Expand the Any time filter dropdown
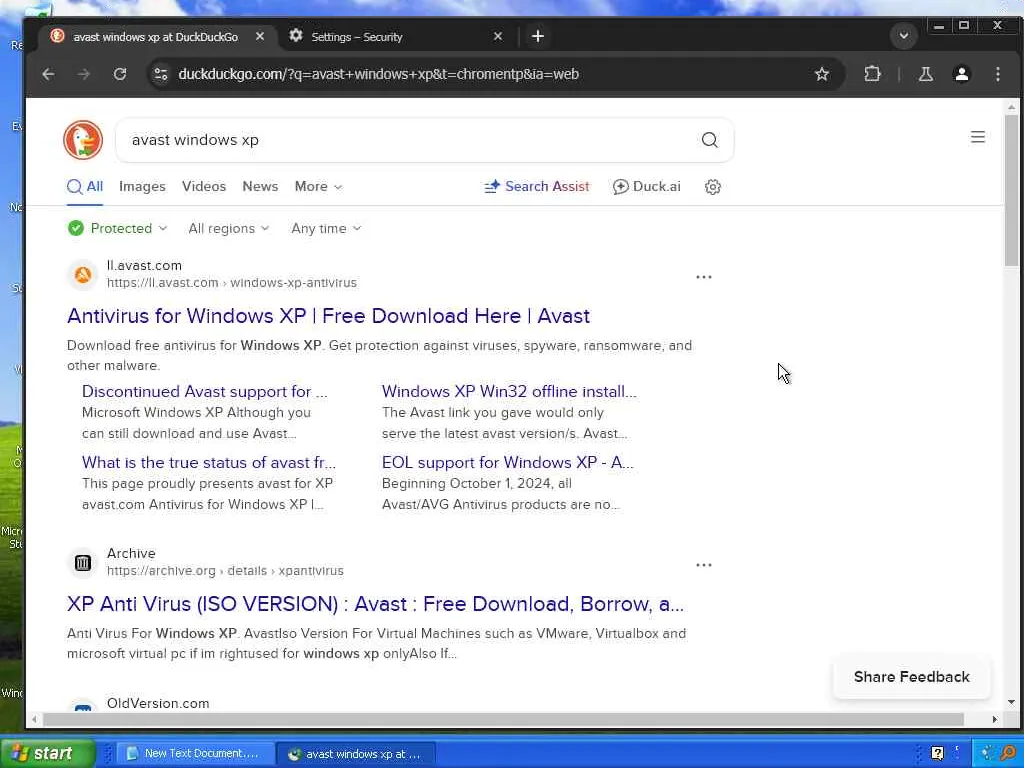Image resolution: width=1024 pixels, height=768 pixels. point(326,229)
